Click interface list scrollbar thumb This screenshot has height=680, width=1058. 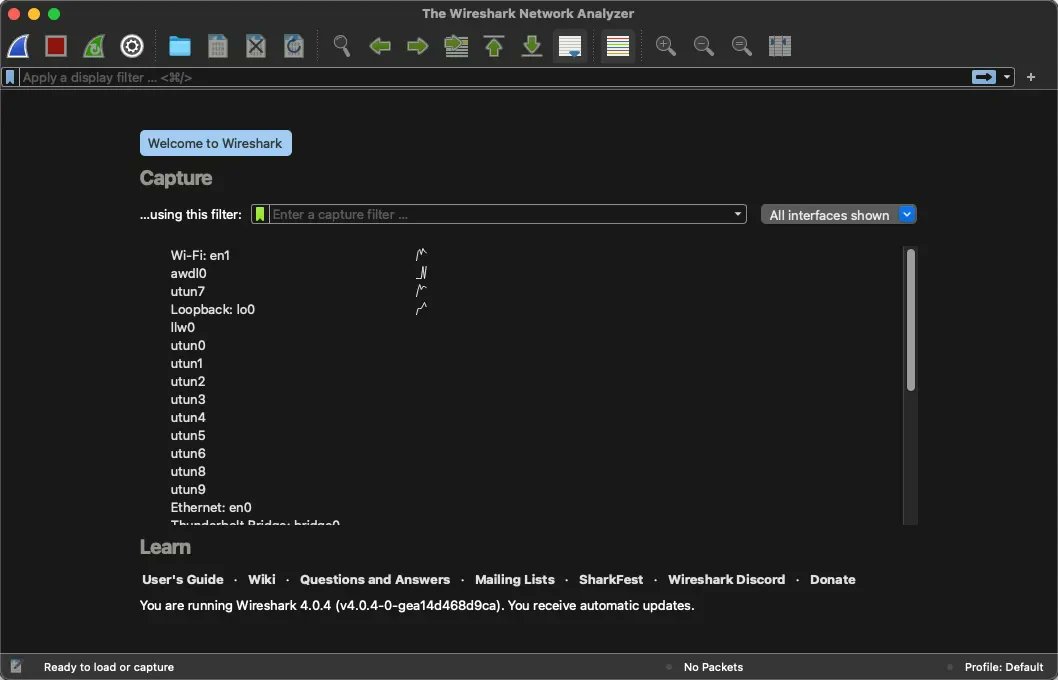pyautogui.click(x=910, y=320)
